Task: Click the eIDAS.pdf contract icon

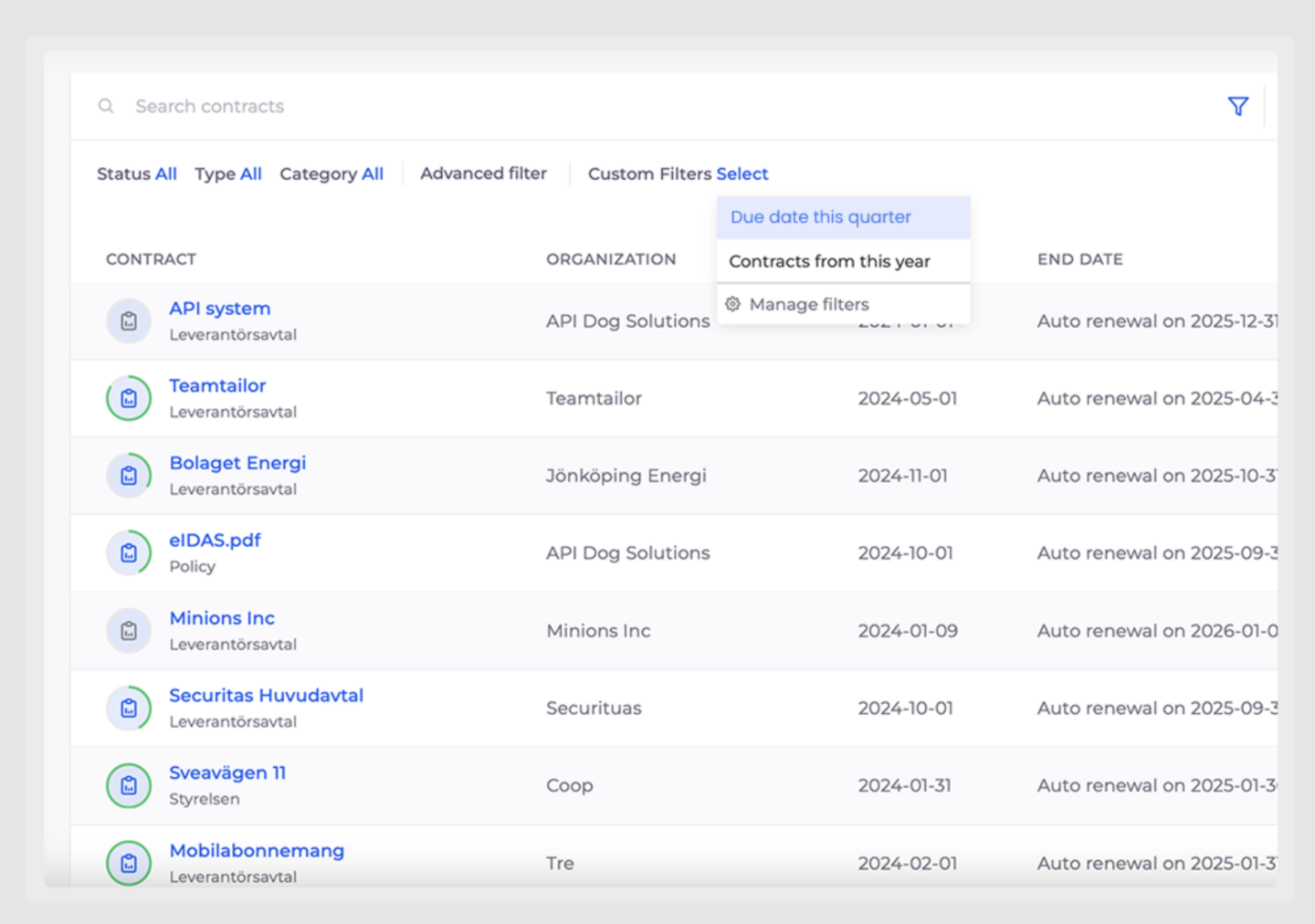Action: click(x=129, y=553)
